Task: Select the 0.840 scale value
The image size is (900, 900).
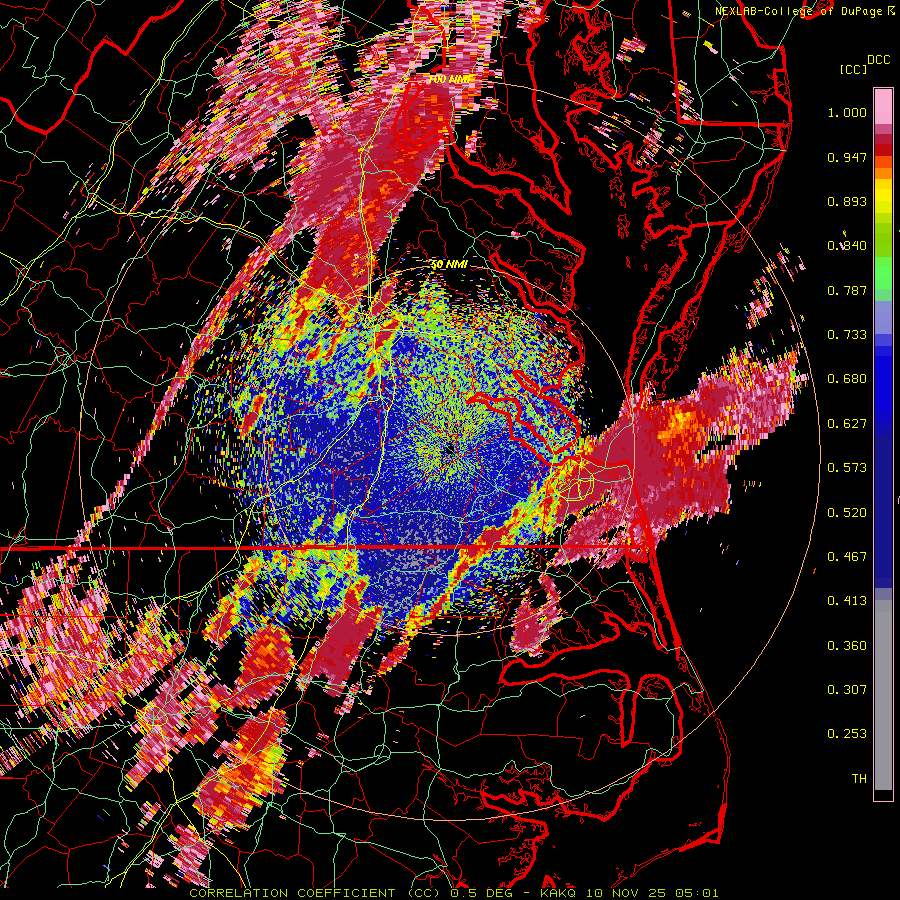Action: (x=847, y=246)
